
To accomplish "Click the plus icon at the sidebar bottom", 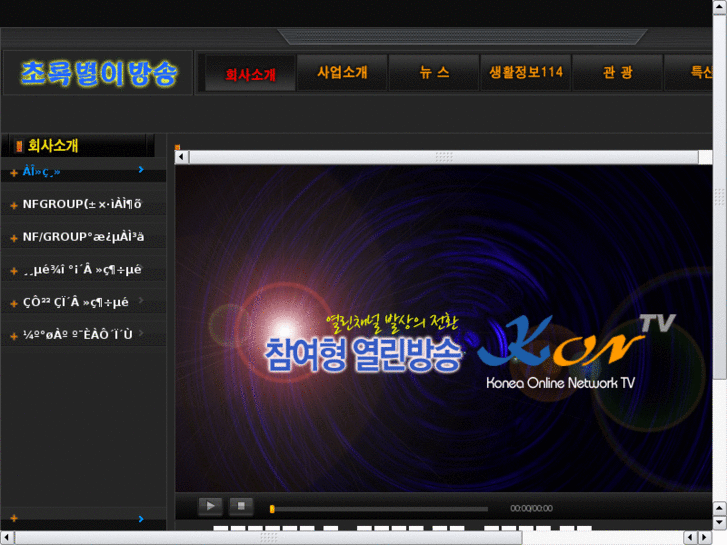I will pos(14,518).
